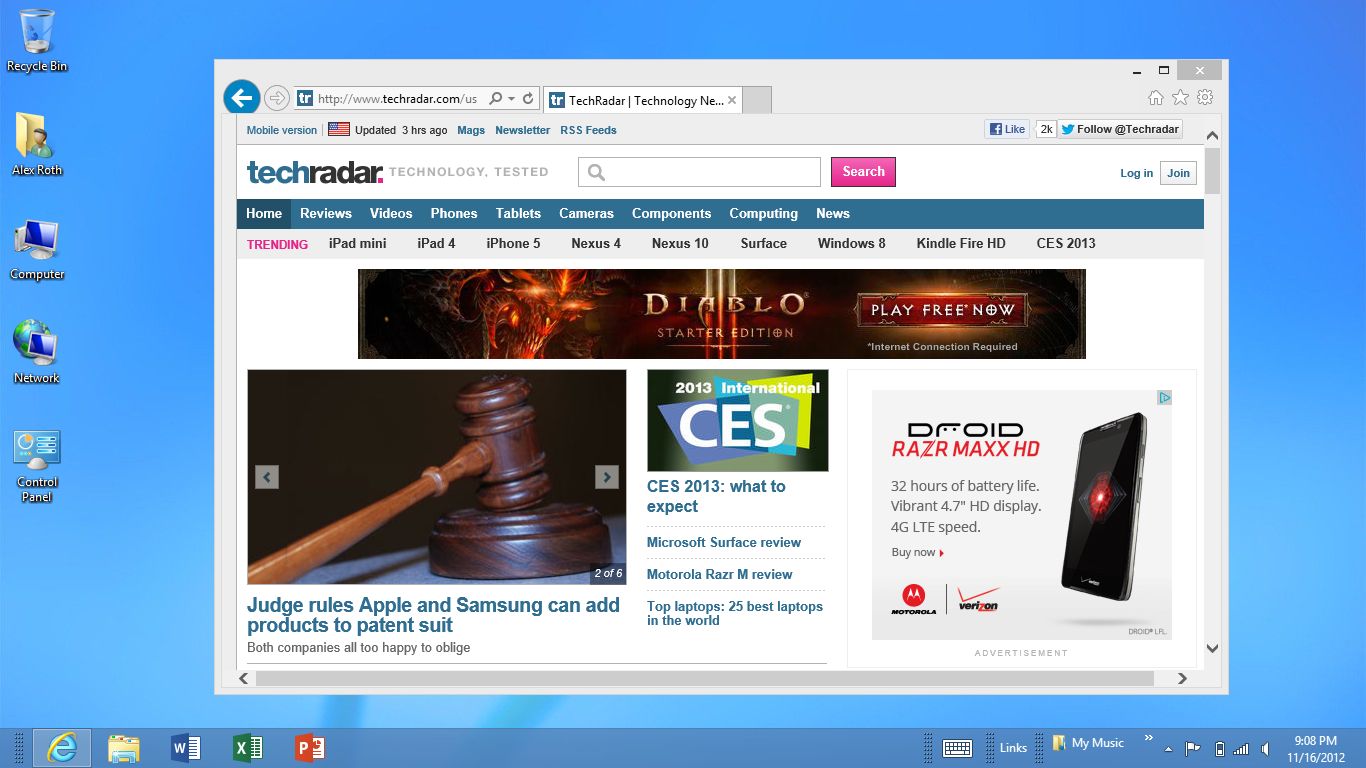Open Top laptops: 25 best laptops link
This screenshot has height=768, width=1366.
coord(735,613)
